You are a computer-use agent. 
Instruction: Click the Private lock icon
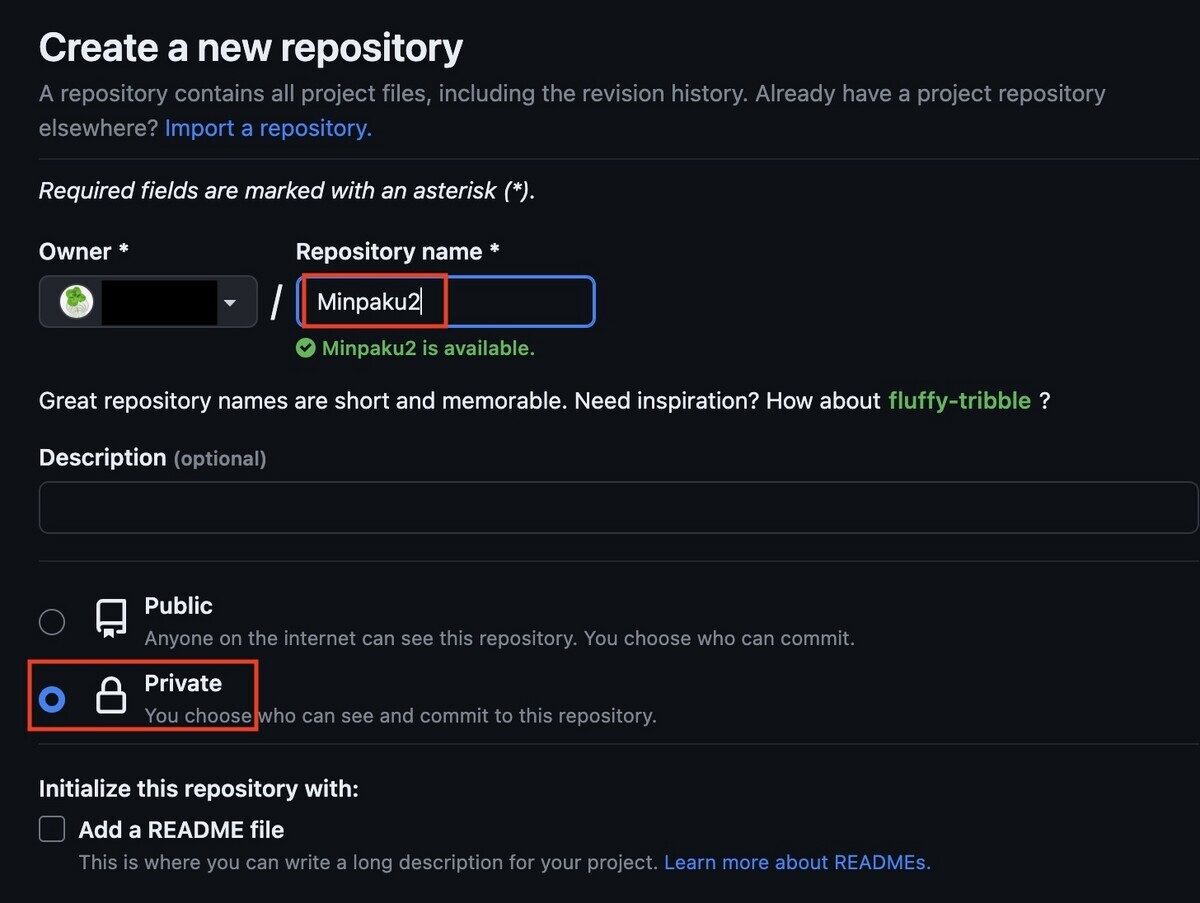pyautogui.click(x=111, y=695)
